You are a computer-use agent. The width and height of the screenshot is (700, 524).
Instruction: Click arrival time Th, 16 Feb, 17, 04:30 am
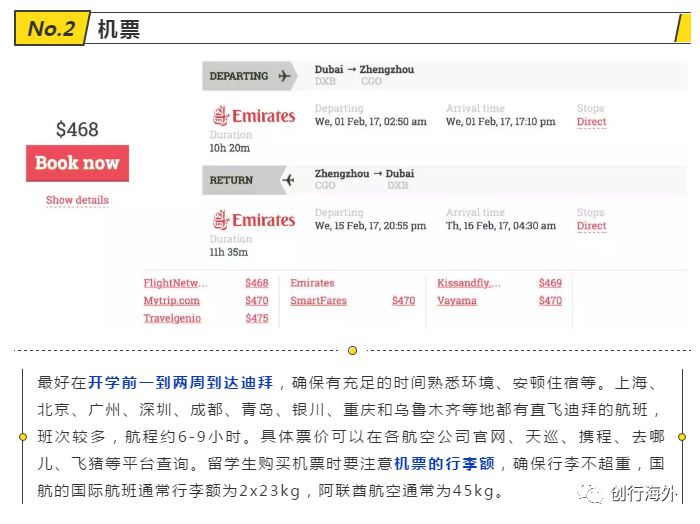[x=500, y=226]
